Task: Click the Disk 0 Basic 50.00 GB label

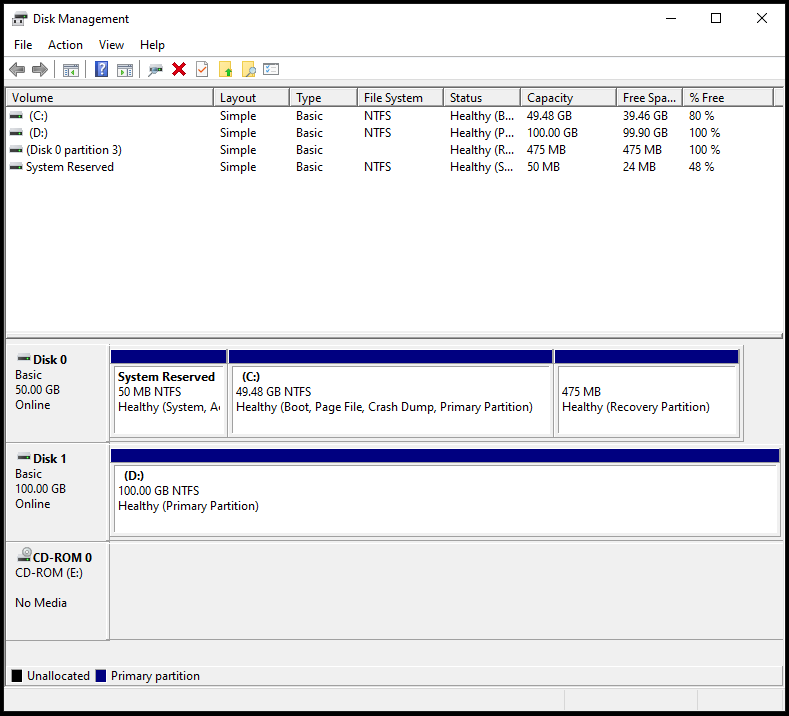Action: click(57, 392)
